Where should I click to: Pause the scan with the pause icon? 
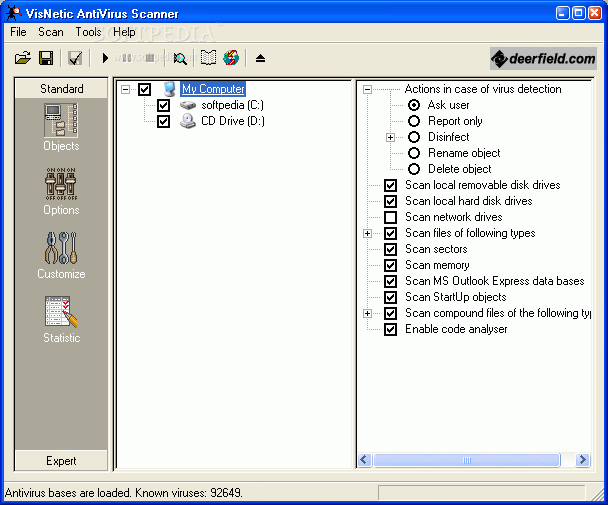pos(126,58)
